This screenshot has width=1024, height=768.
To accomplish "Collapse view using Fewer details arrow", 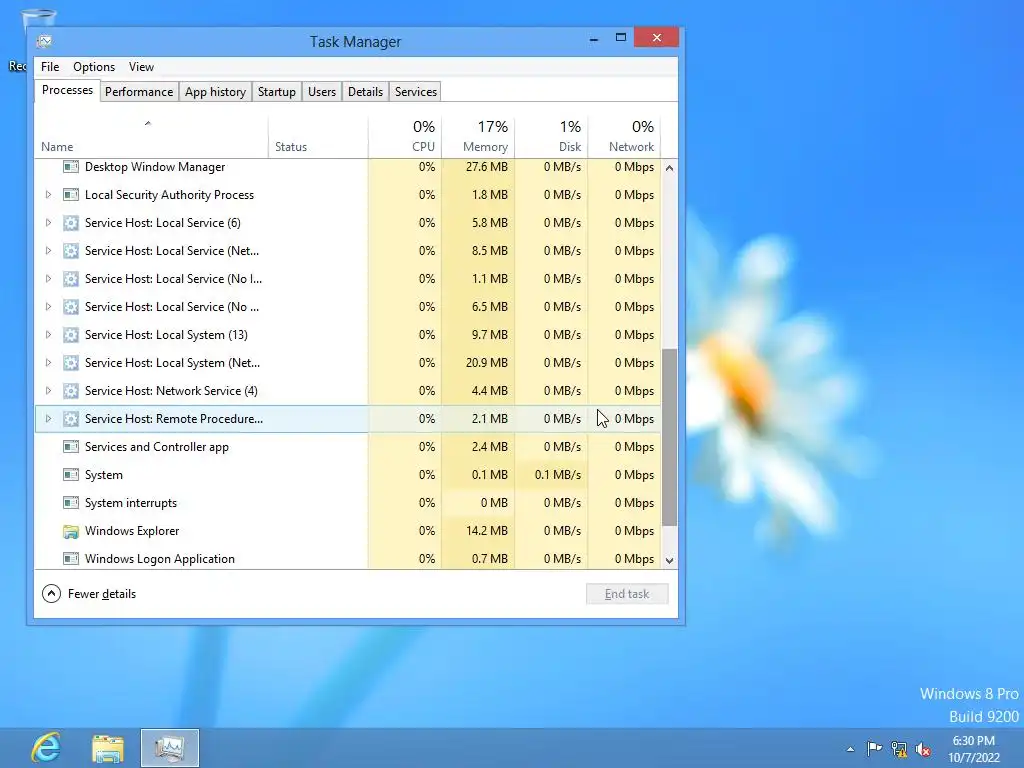I will (52, 594).
